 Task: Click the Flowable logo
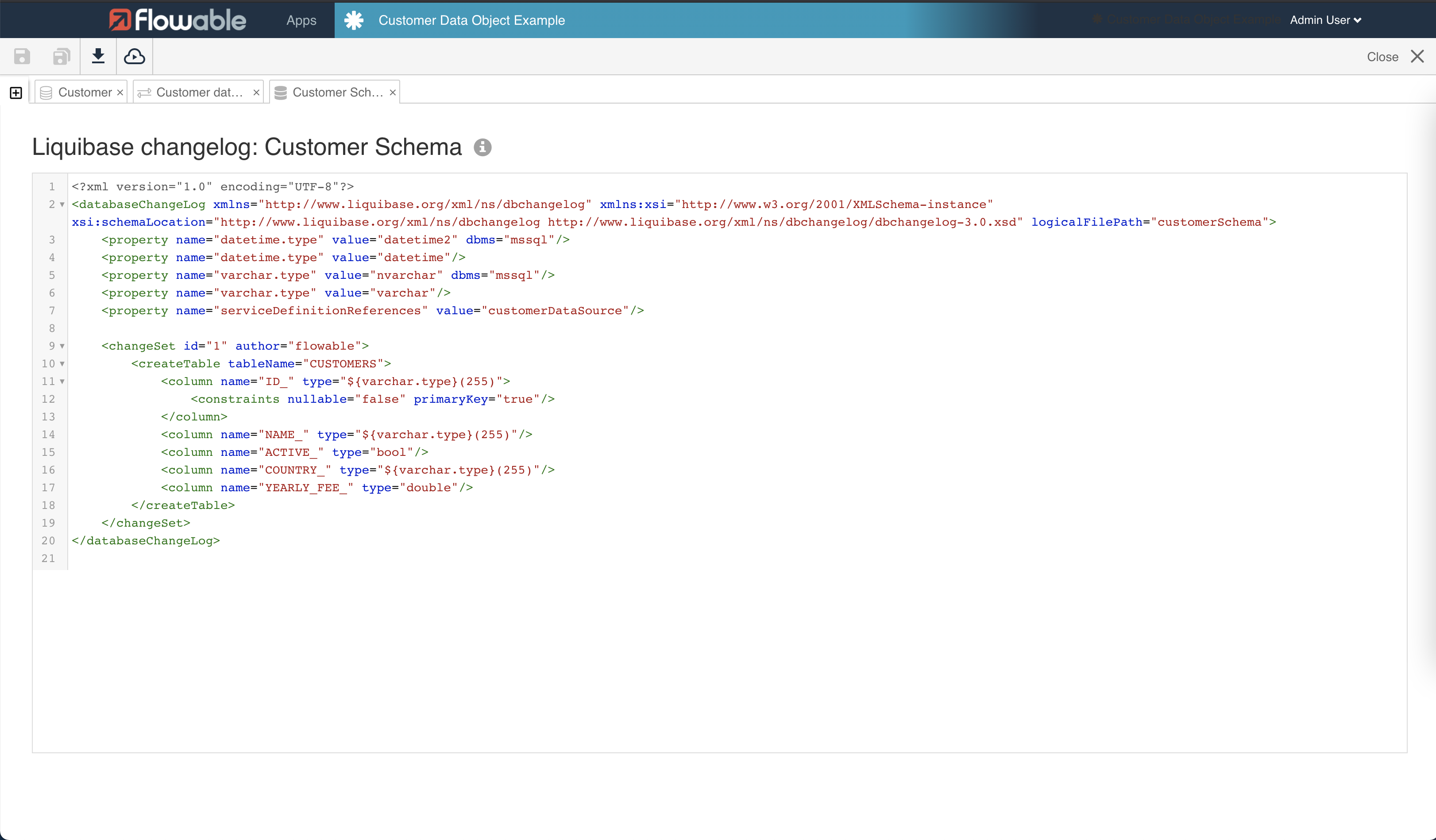(x=177, y=19)
